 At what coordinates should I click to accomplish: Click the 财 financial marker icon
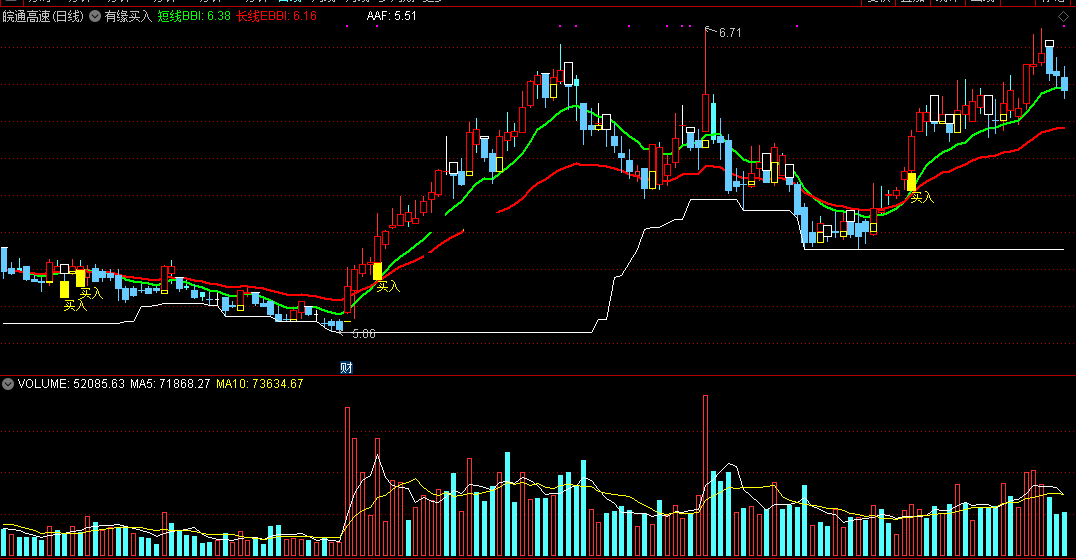tap(347, 368)
